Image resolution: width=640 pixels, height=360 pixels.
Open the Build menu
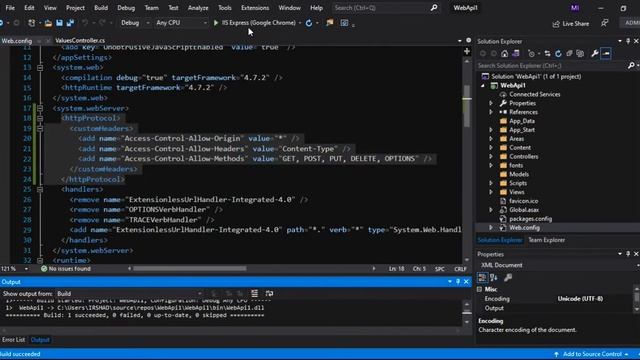pos(101,8)
